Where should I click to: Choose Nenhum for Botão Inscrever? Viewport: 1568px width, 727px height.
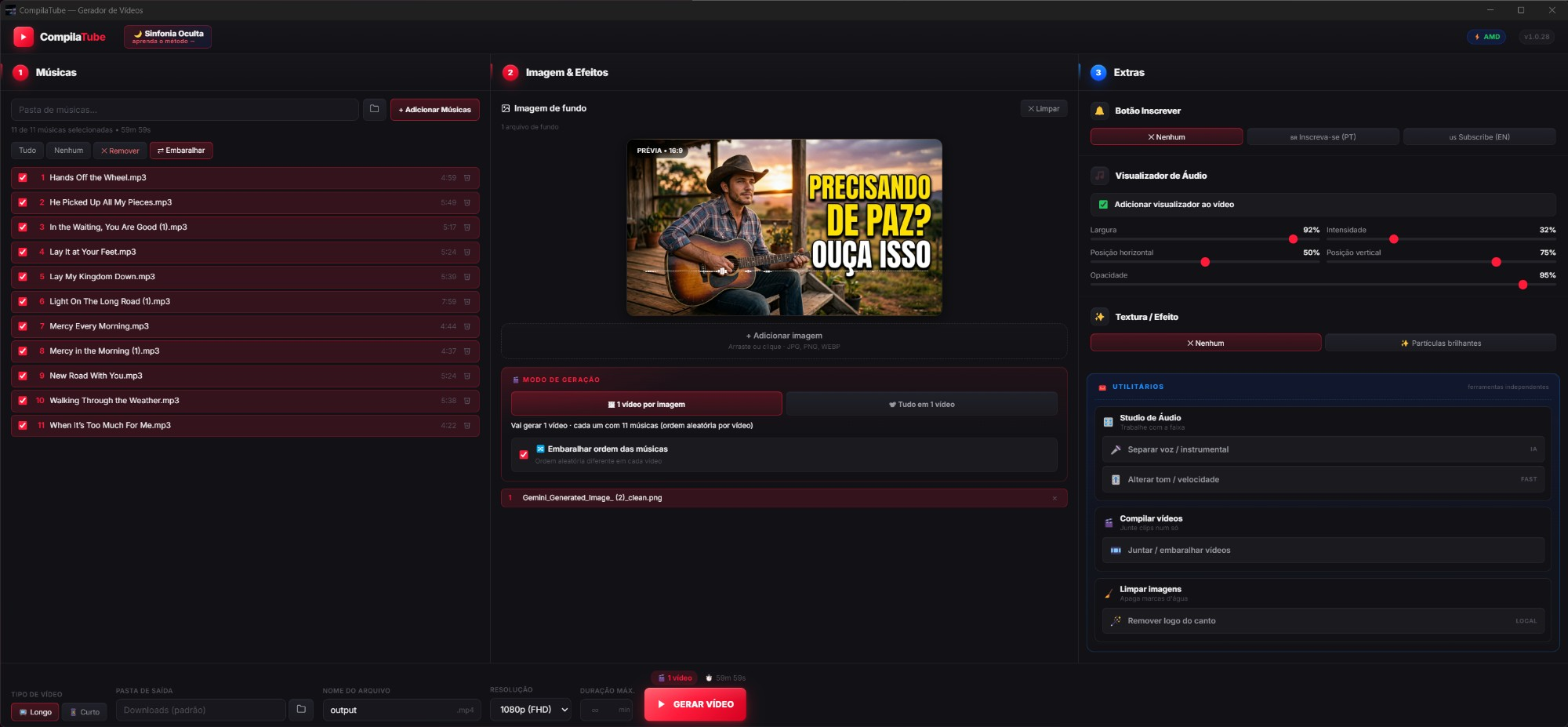point(1166,137)
